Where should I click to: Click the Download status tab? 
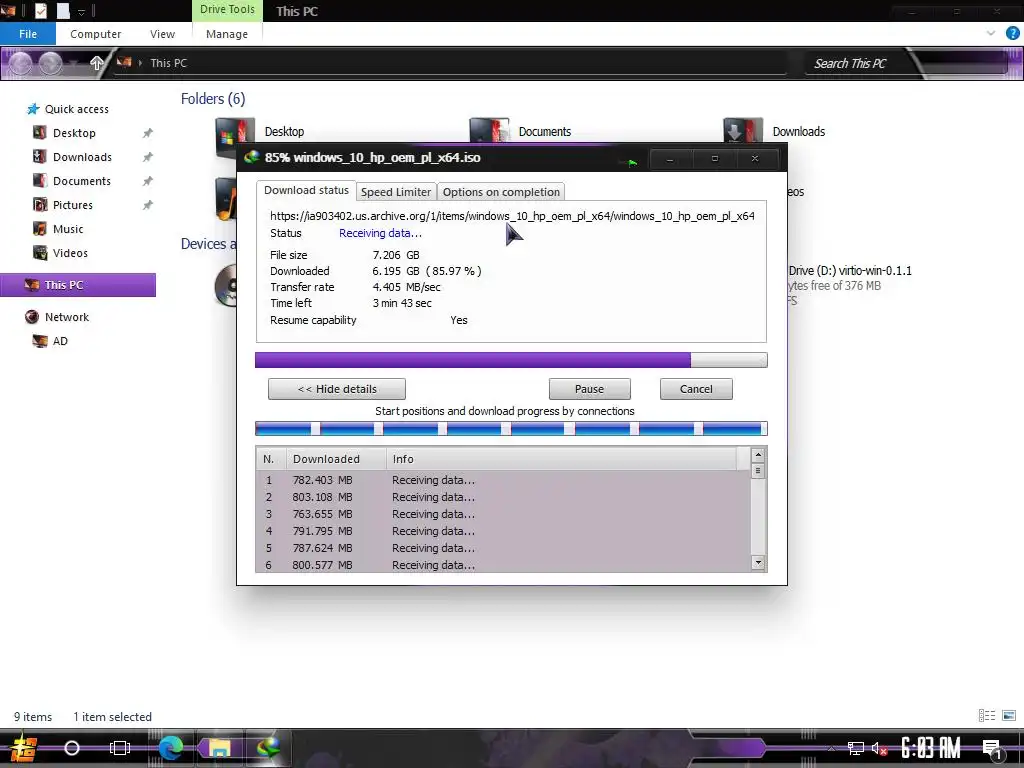[x=306, y=190]
